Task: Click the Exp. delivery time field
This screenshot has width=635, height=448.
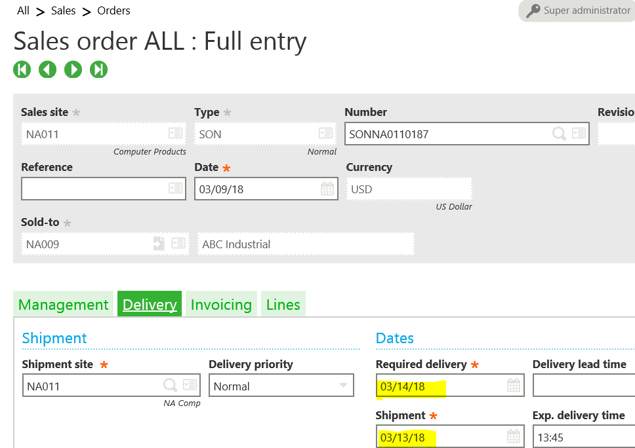Action: [583, 437]
